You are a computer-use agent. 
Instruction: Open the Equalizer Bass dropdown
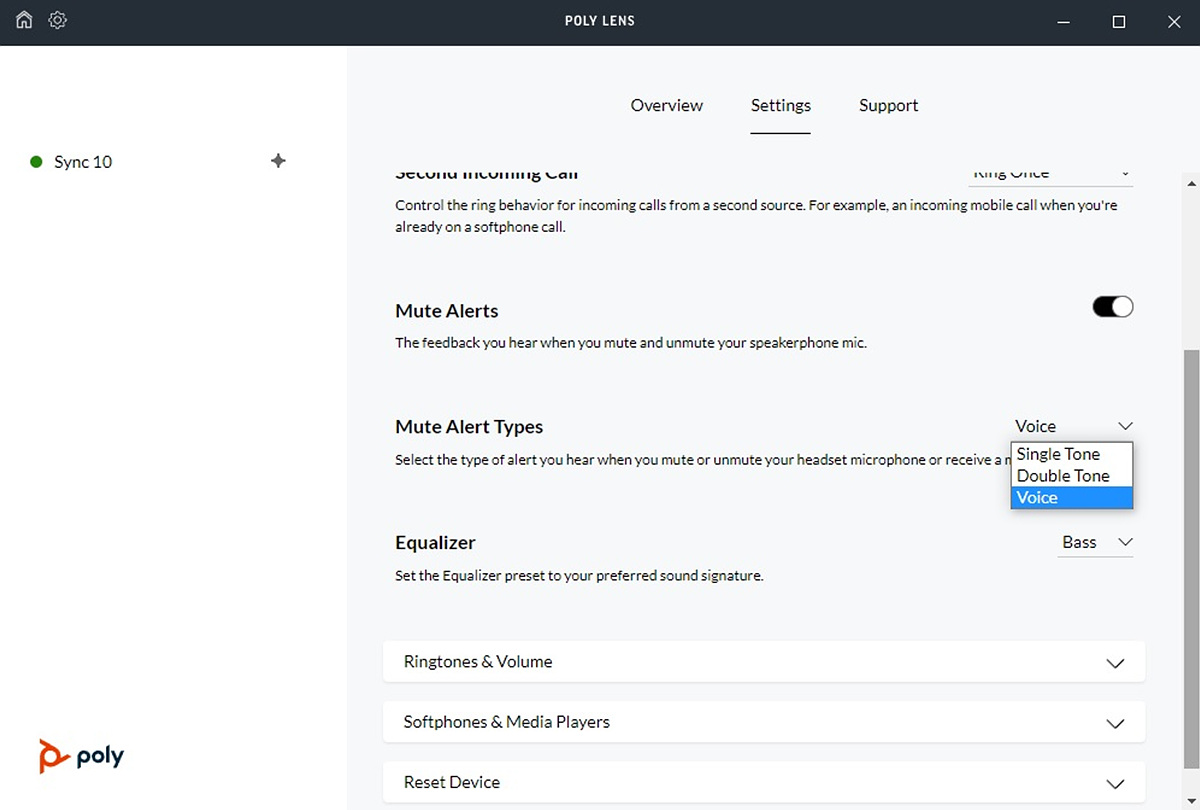click(x=1096, y=542)
